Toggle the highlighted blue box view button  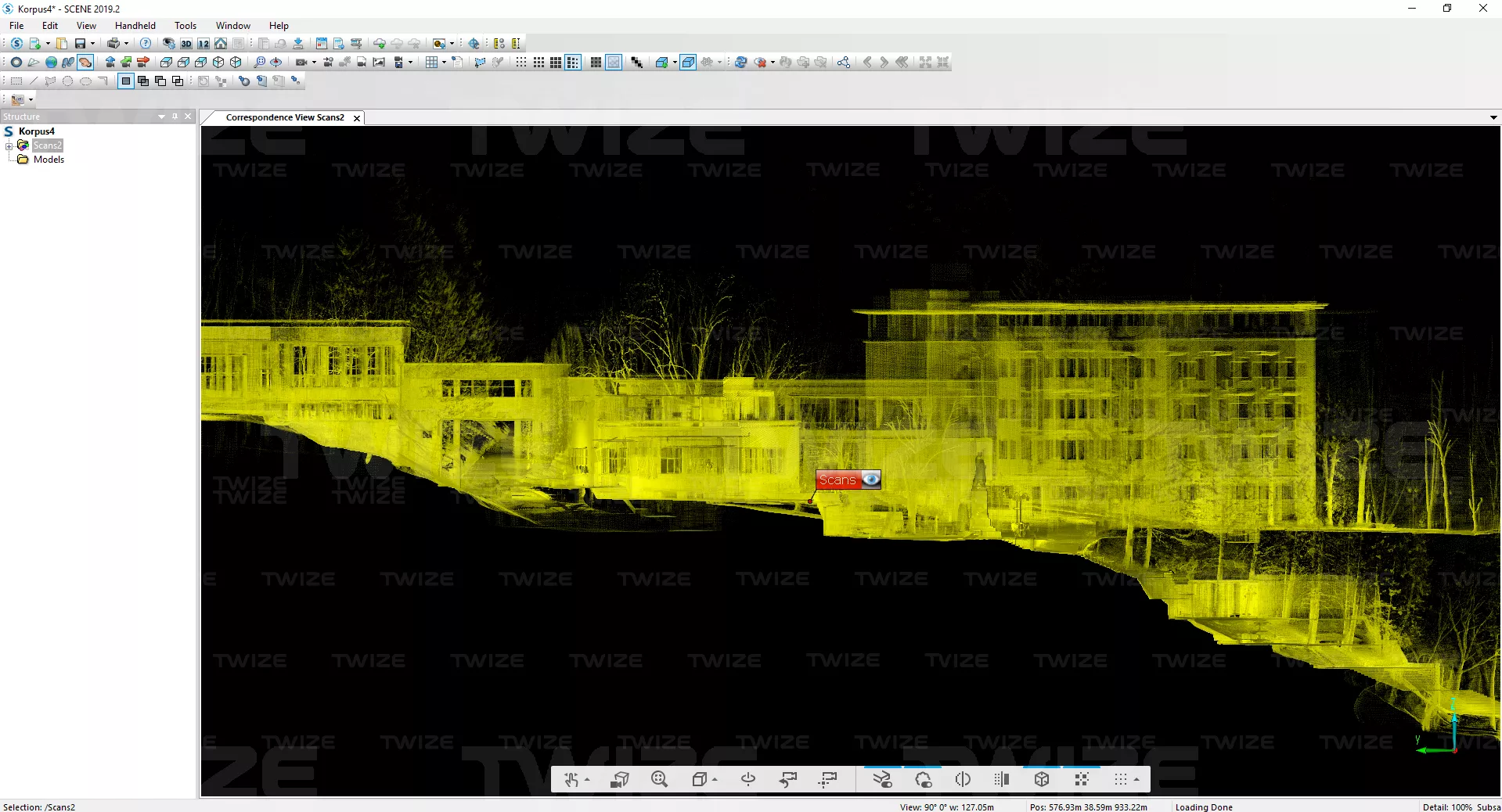[688, 63]
